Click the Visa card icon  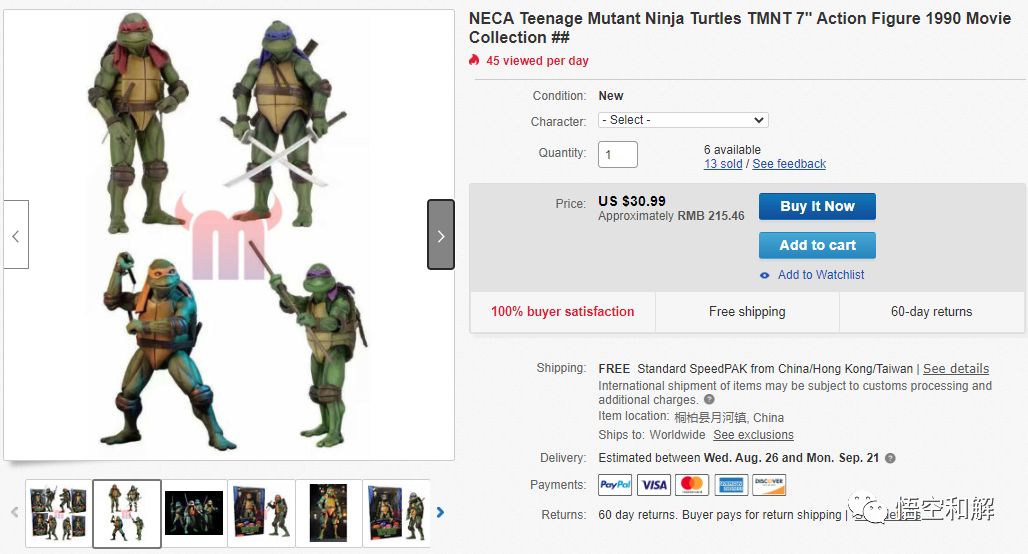(x=654, y=485)
